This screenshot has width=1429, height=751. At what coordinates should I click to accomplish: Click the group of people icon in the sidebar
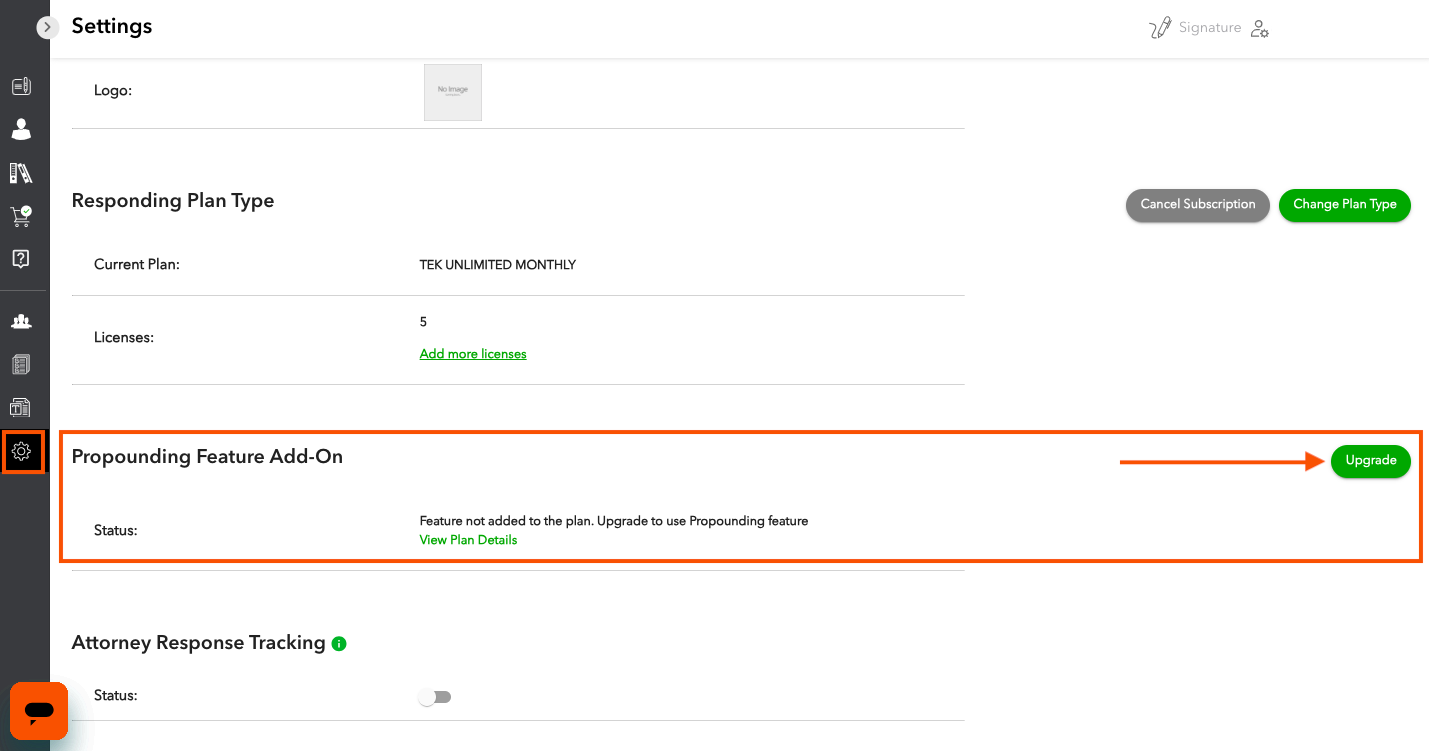[x=21, y=322]
